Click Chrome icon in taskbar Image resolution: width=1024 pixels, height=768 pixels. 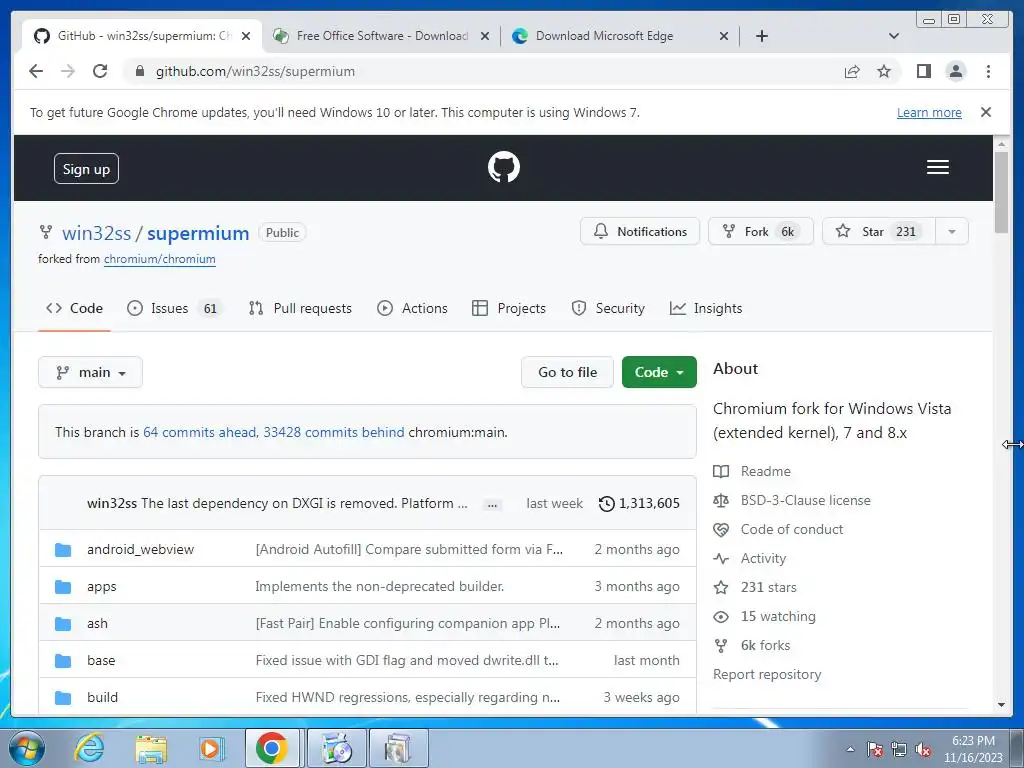272,748
